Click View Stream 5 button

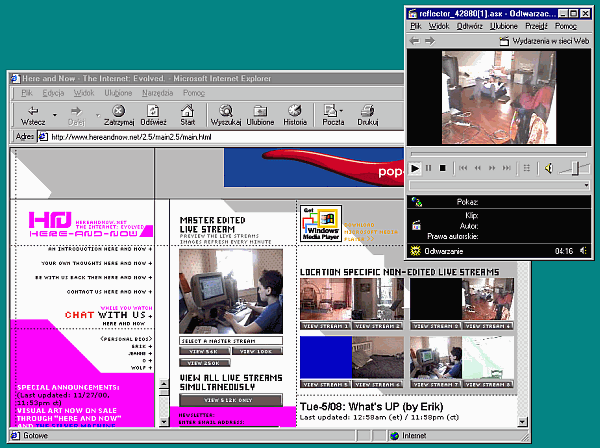tap(325, 384)
